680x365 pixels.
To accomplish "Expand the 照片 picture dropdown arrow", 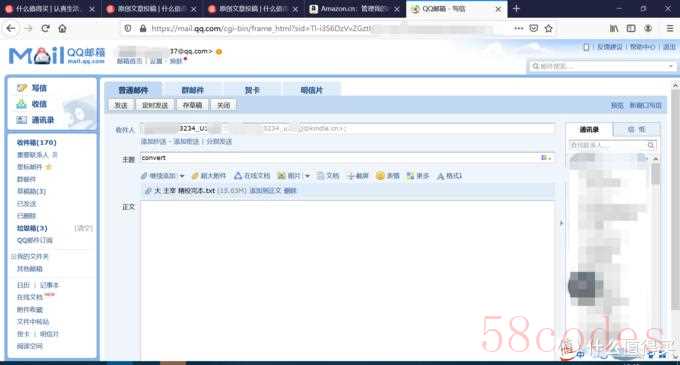I will pos(307,176).
